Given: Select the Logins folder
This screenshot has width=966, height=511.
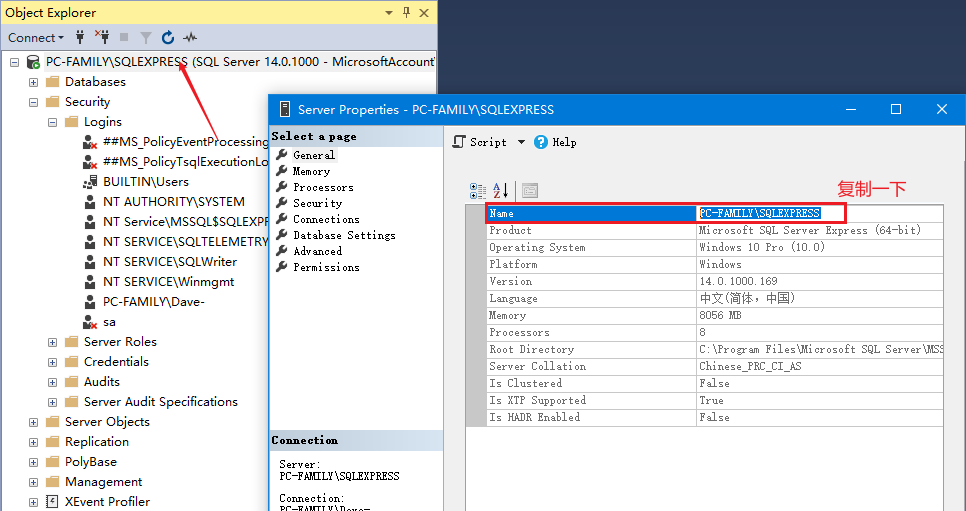Looking at the screenshot, I should 103,121.
